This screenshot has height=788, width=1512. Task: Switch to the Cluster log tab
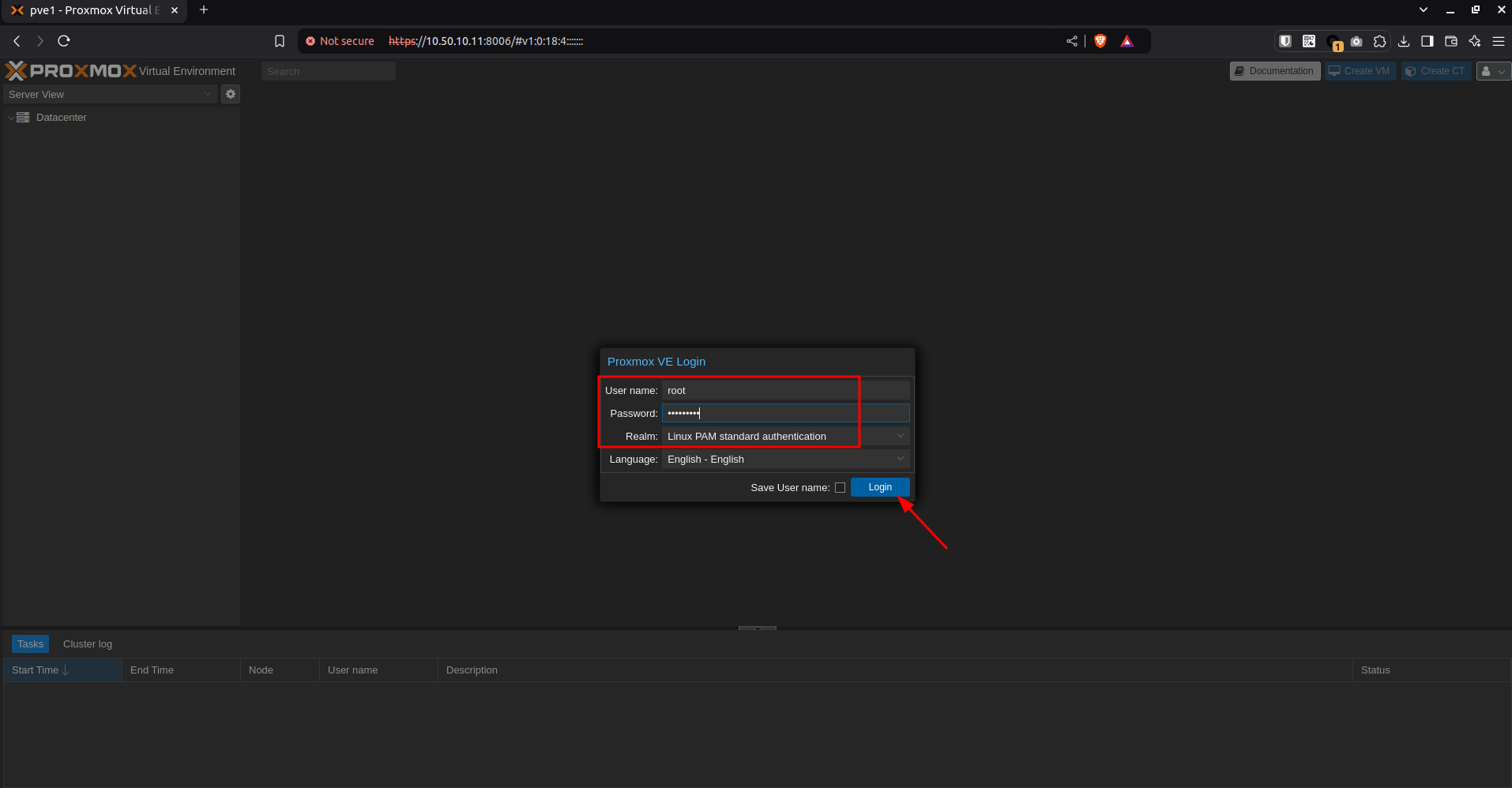coord(88,644)
